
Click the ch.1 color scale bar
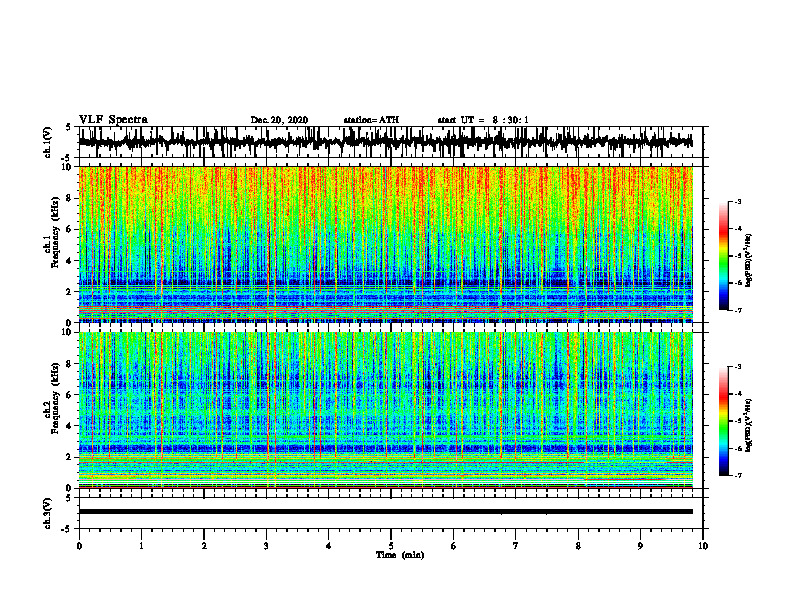723,256
